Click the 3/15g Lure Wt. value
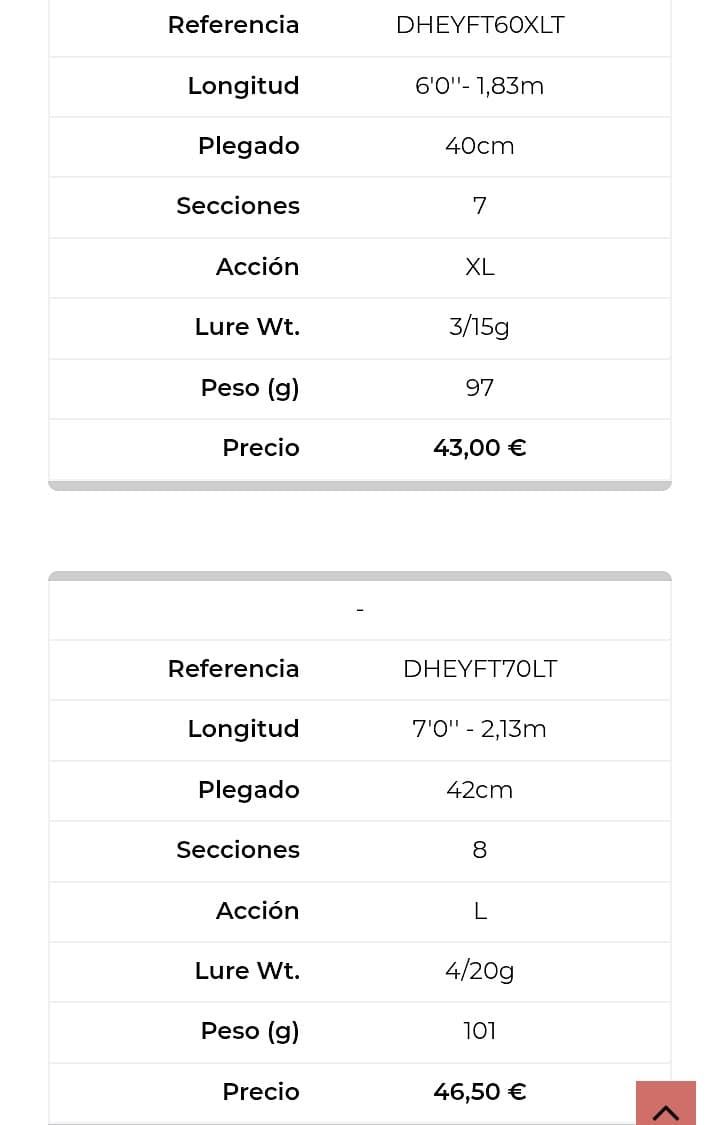Viewport: 710px width, 1125px height. pyautogui.click(x=480, y=327)
